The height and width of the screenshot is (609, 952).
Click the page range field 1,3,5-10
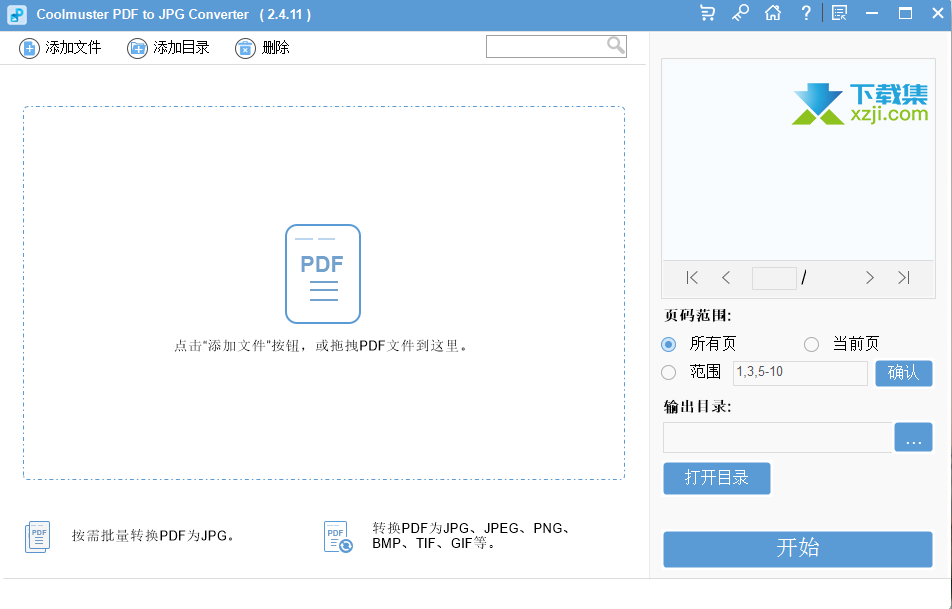800,373
